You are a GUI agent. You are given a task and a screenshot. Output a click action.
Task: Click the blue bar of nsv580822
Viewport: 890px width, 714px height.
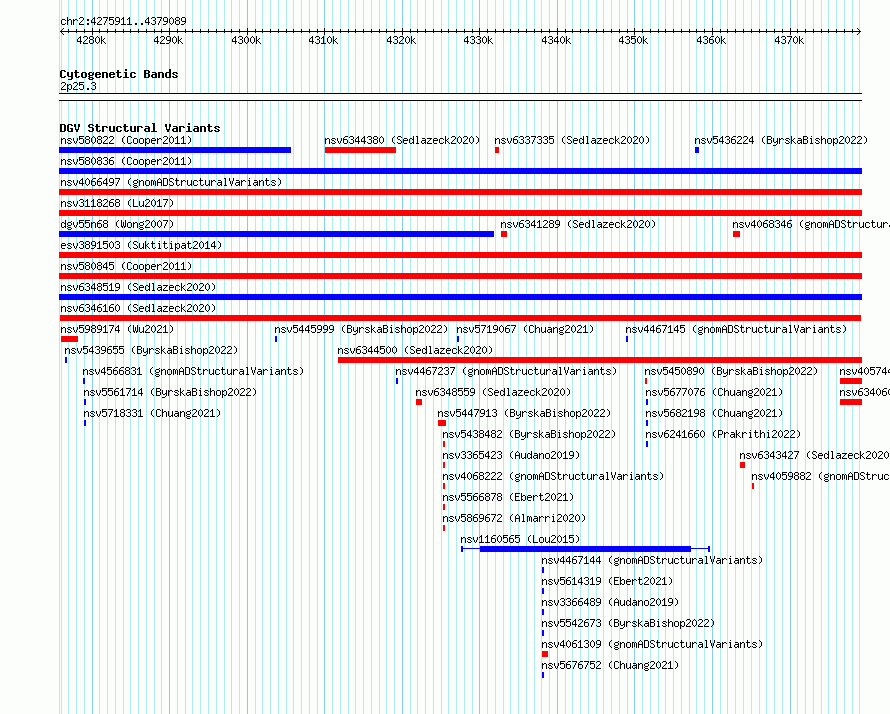click(175, 150)
